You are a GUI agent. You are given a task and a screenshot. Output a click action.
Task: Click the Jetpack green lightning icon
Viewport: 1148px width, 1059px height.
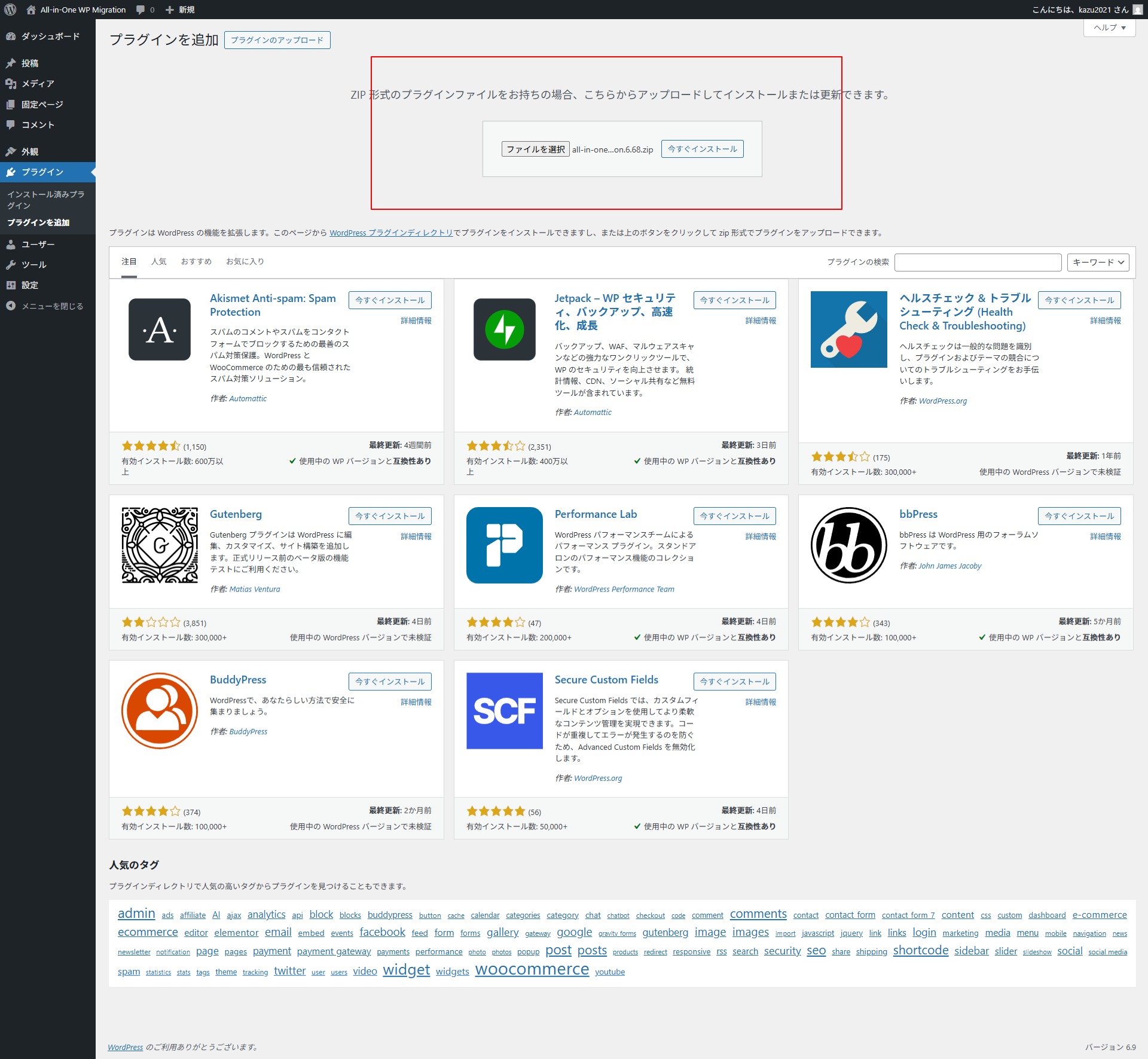[504, 329]
